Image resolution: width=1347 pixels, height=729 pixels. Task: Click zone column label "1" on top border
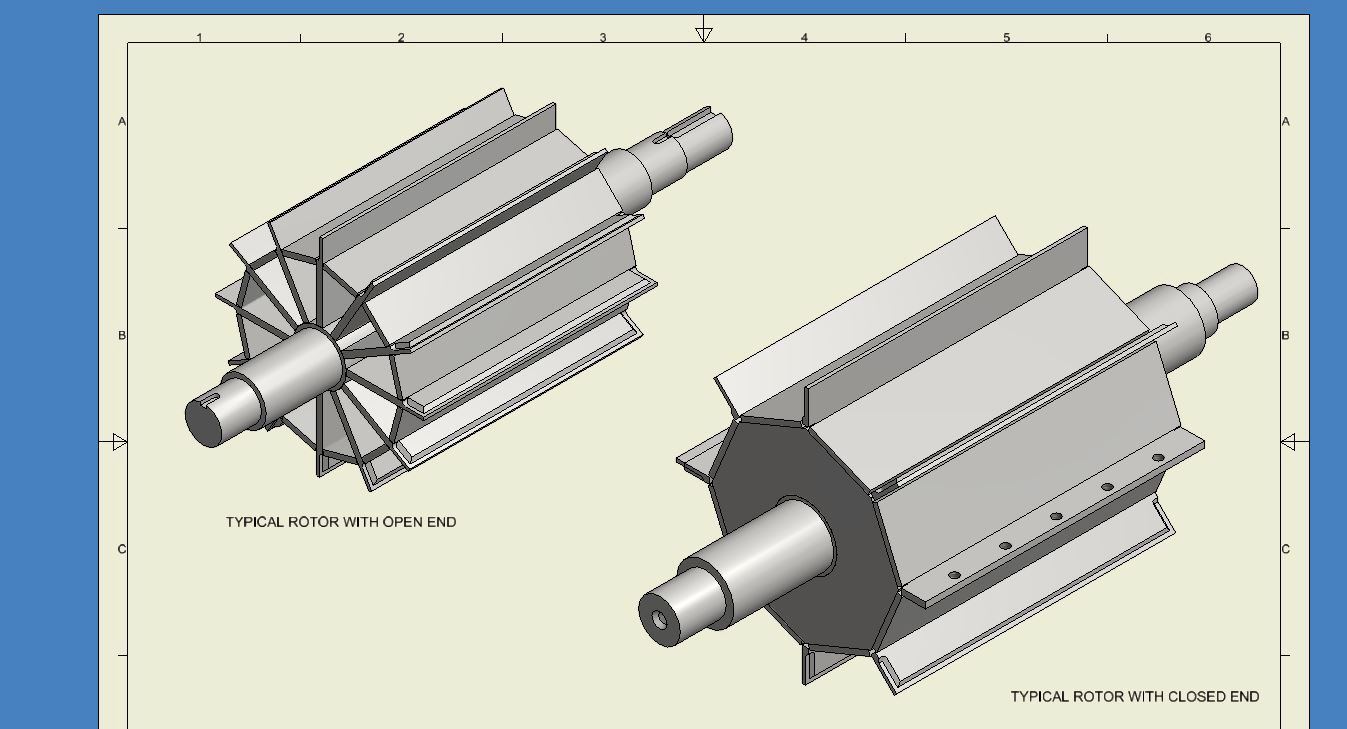(x=199, y=38)
